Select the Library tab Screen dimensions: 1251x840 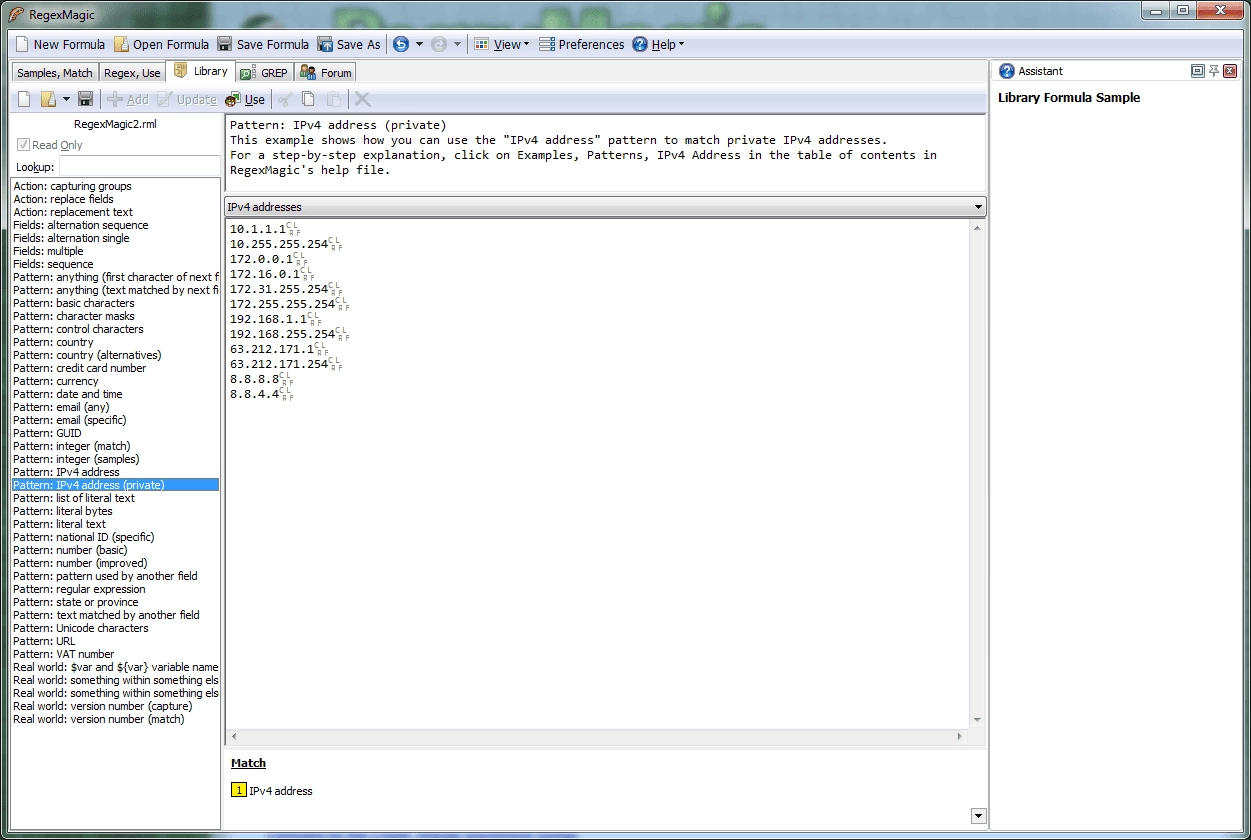pyautogui.click(x=200, y=71)
